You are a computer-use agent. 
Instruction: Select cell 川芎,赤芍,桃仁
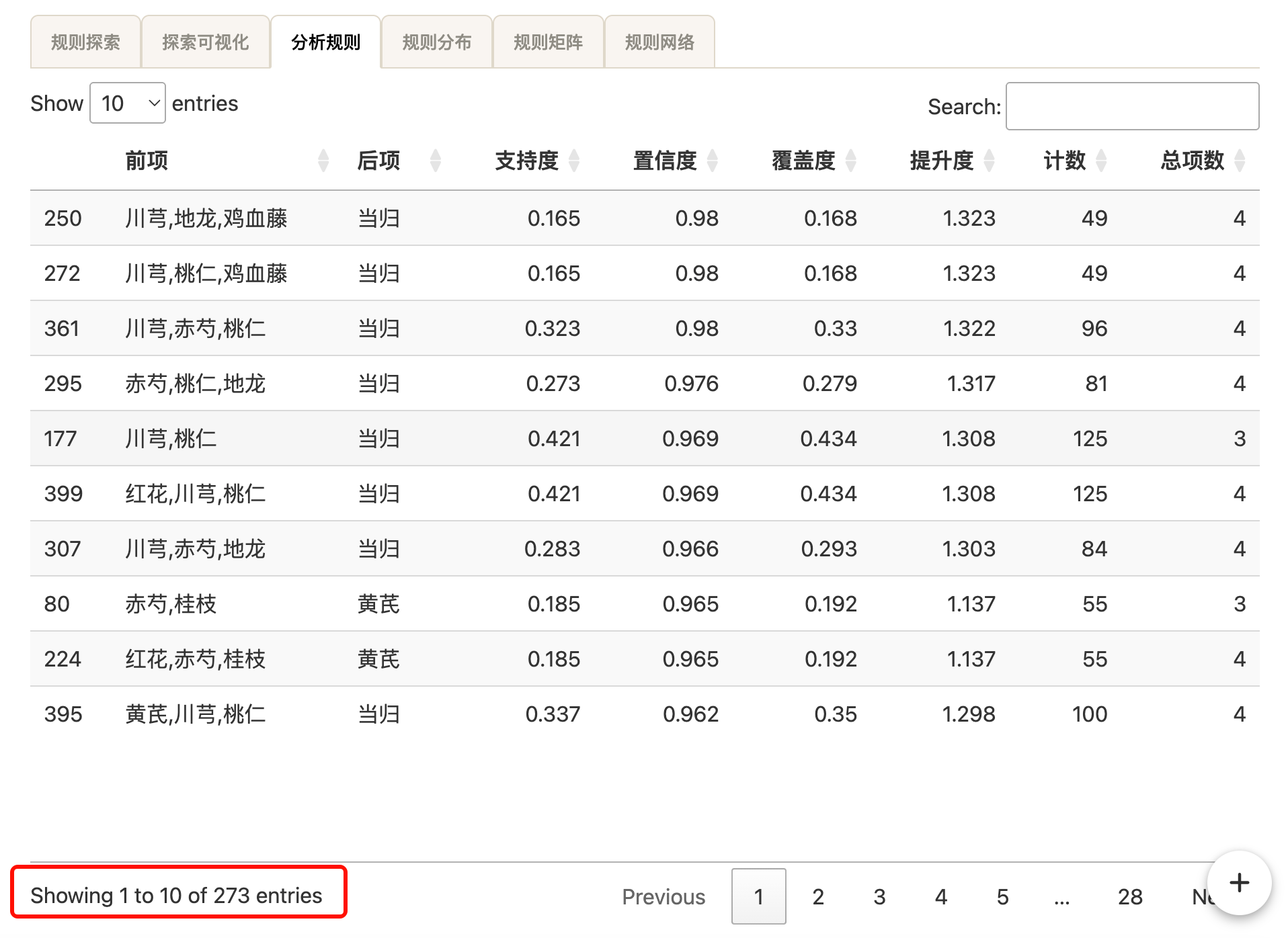tap(196, 329)
